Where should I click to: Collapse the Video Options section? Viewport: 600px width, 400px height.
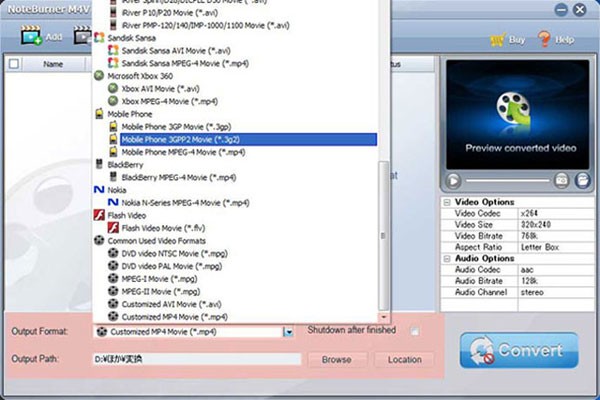coord(447,202)
